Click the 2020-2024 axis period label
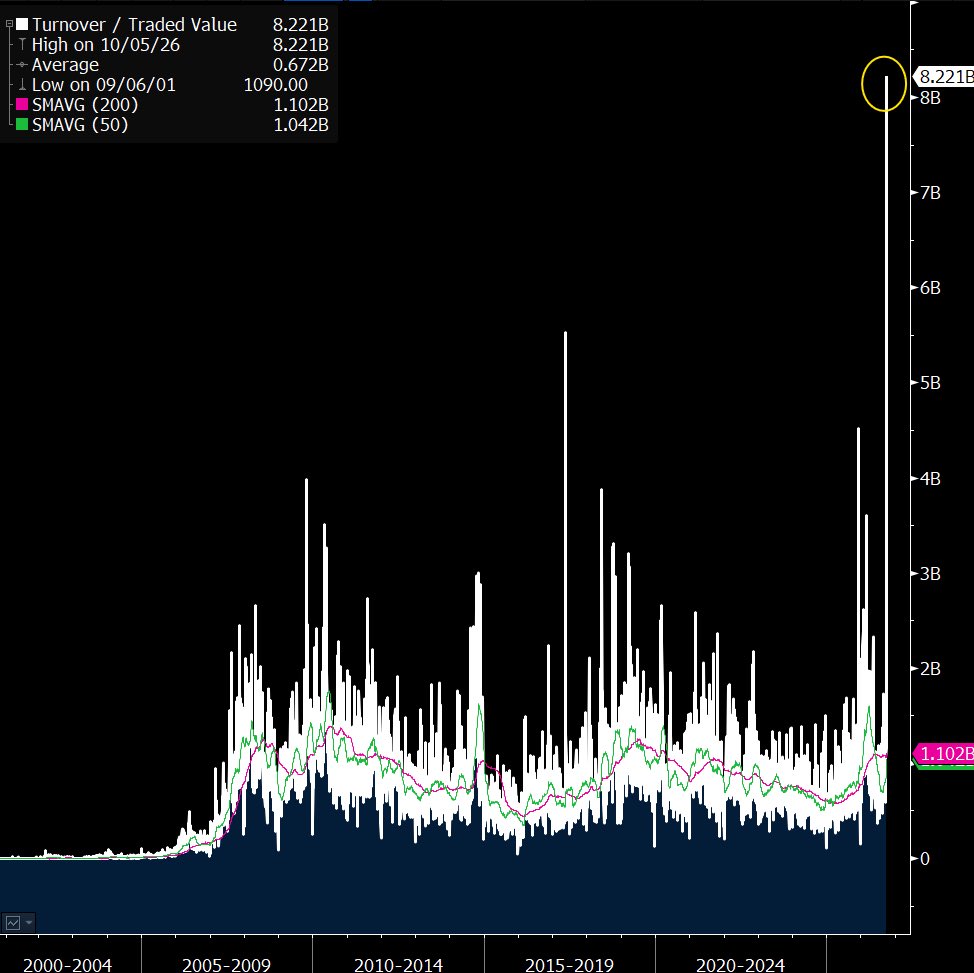The height and width of the screenshot is (973, 974). [740, 965]
